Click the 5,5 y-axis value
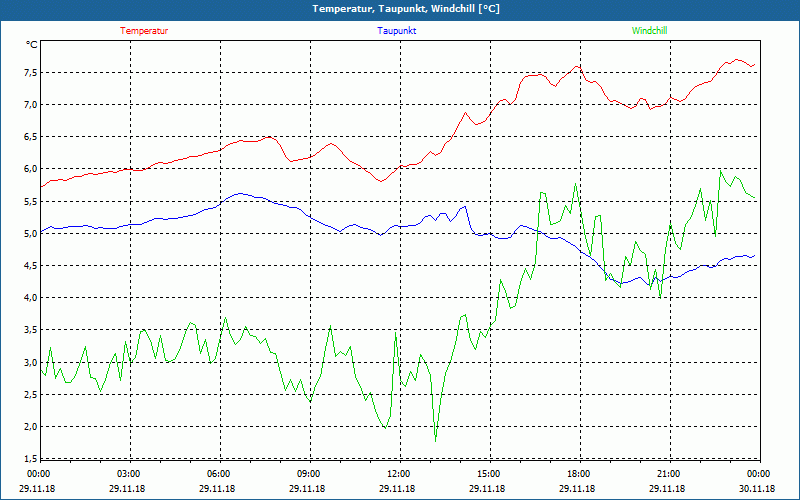This screenshot has height=500, width=800. (30, 202)
